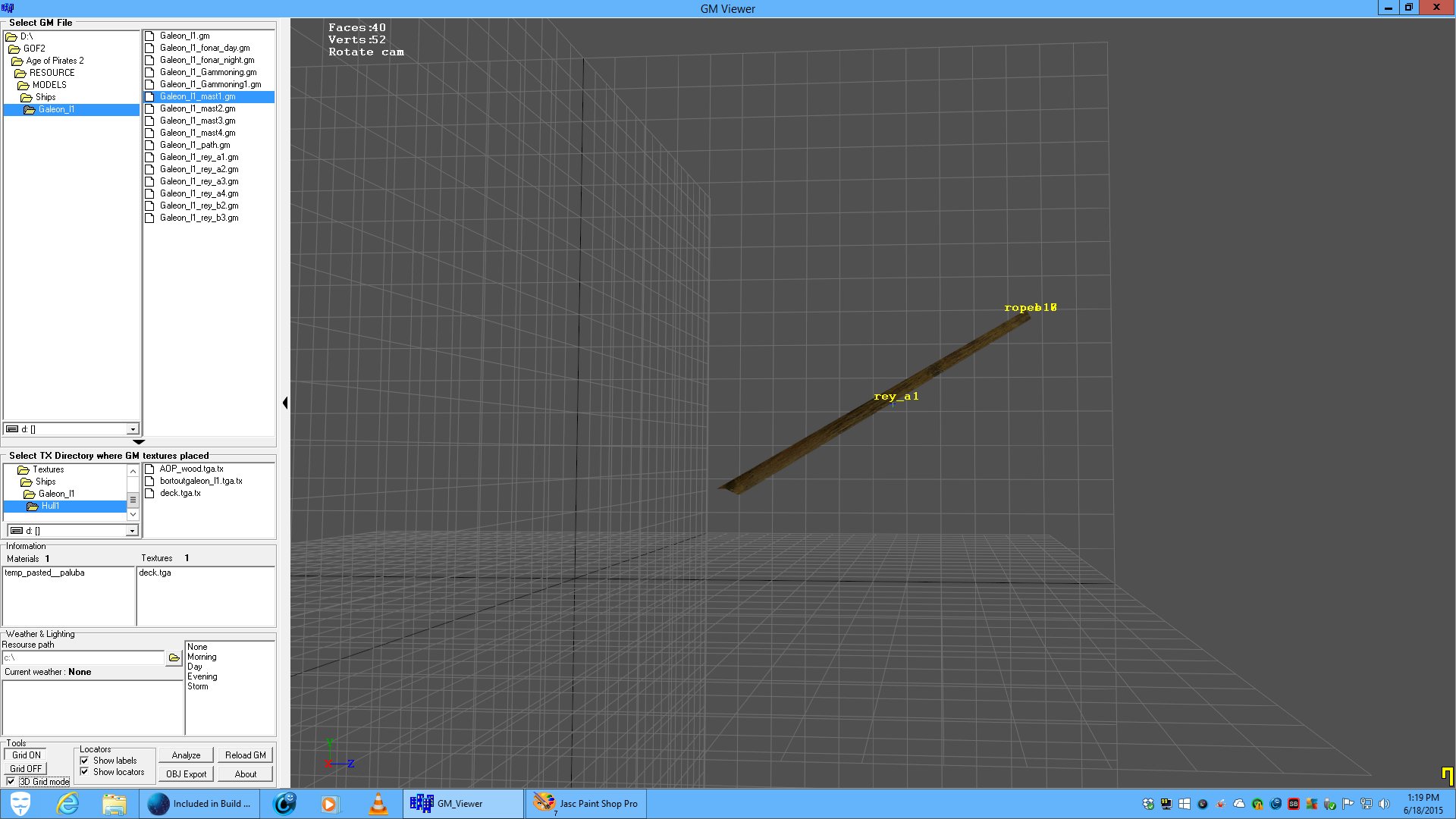Select file Galeon_l1_mast2.gm
Viewport: 1456px width, 819px height.
tap(197, 108)
